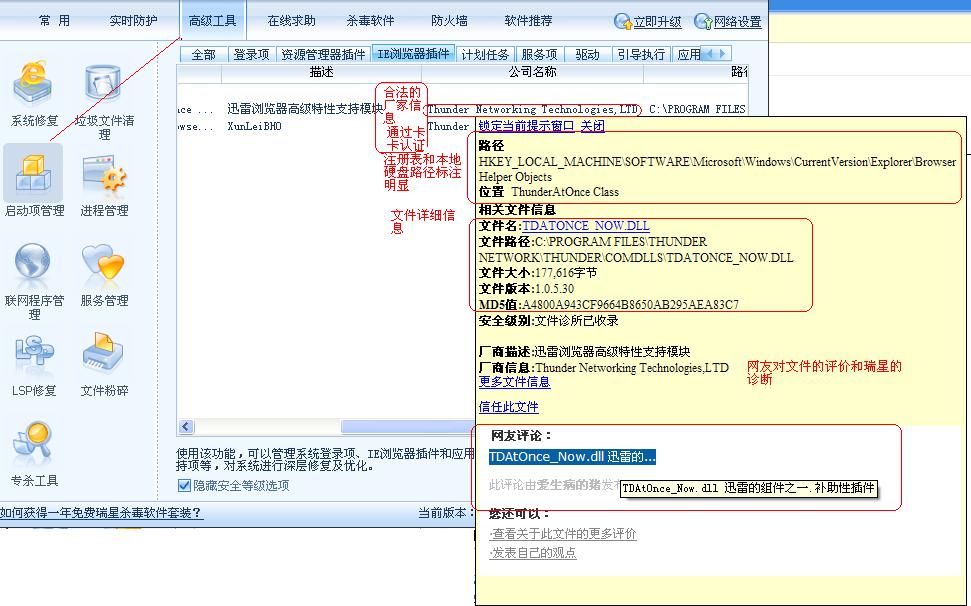Open the highlighted TDAtOnce_Now.dll comment title

point(572,457)
